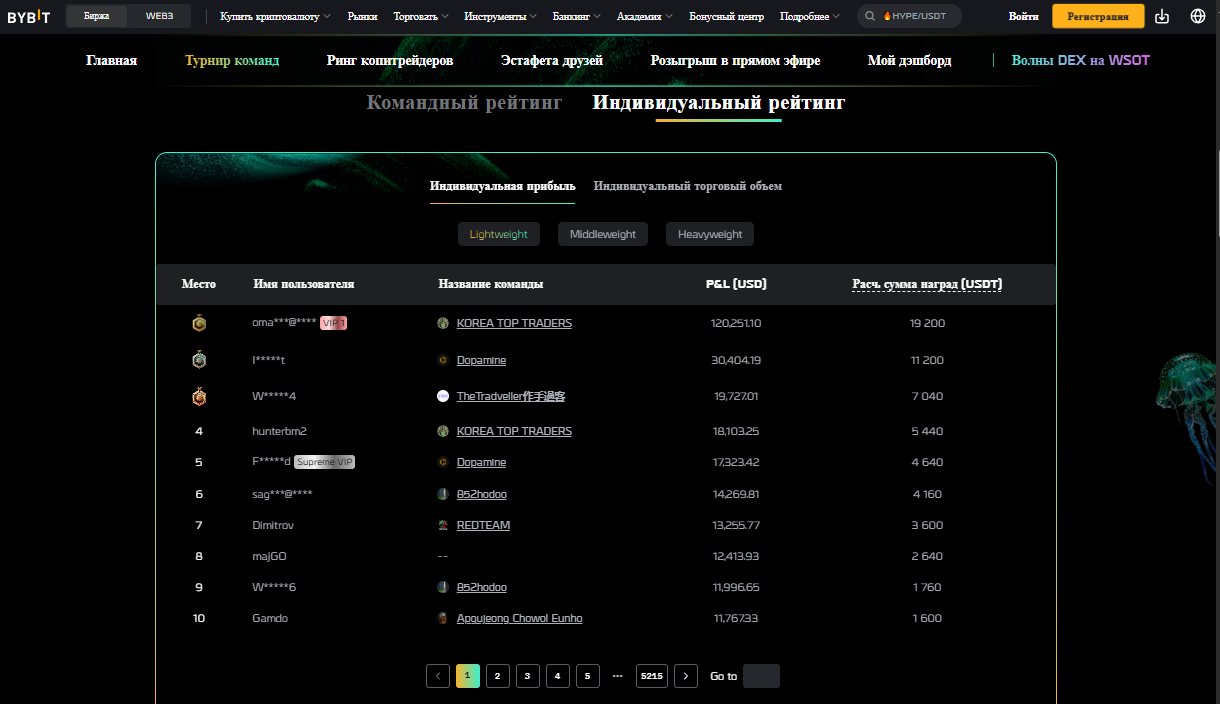Click the Bybit logo
This screenshot has height=704, width=1220.
[x=29, y=16]
